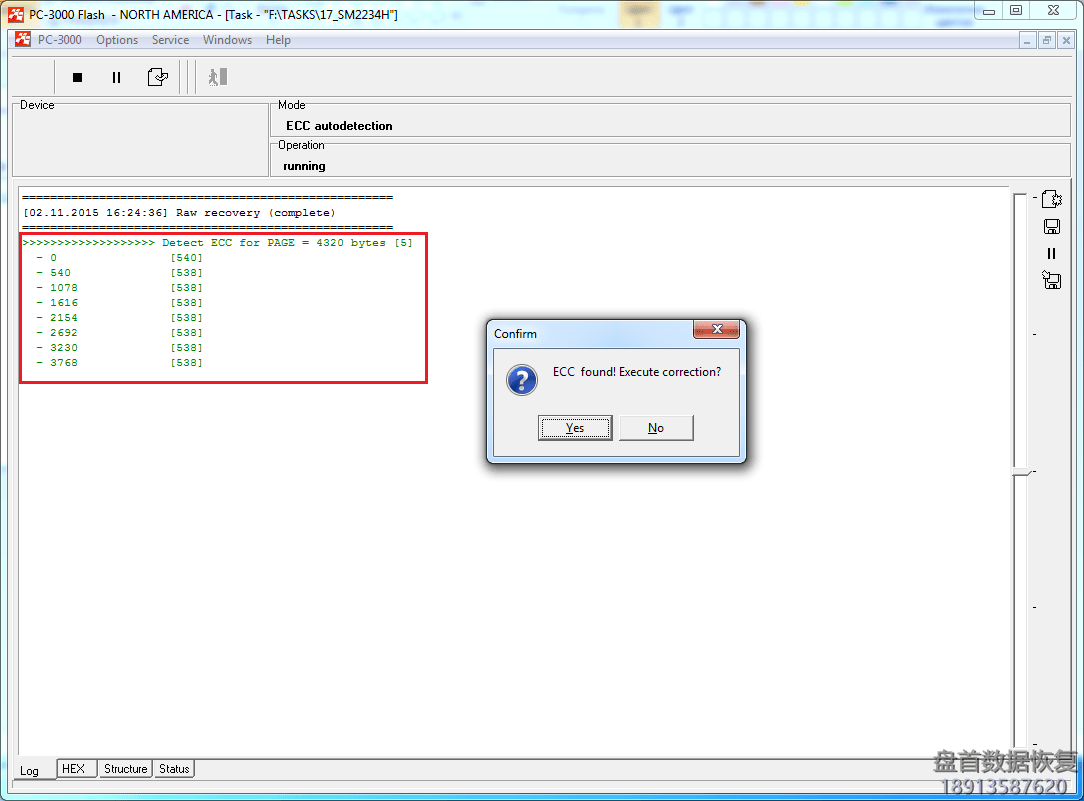Open the Help menu
The height and width of the screenshot is (801, 1084).
(x=279, y=40)
